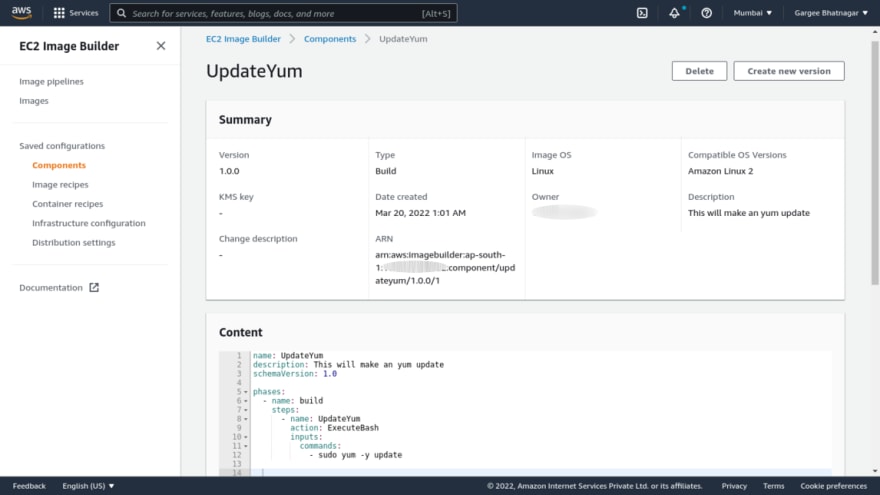Click the scrollbar down arrow

[875, 471]
